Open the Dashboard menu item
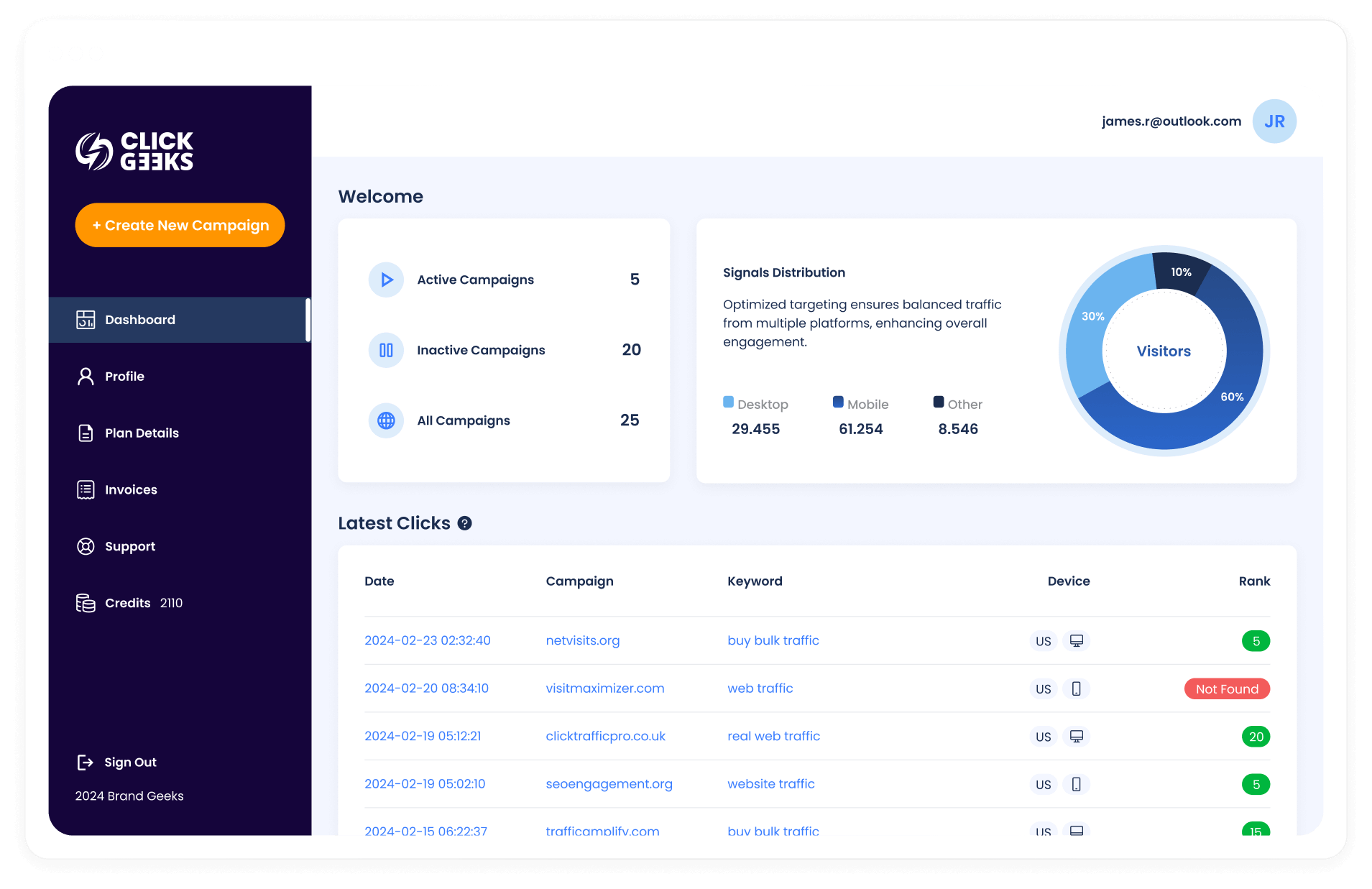The width and height of the screenshot is (1372, 889). point(180,320)
